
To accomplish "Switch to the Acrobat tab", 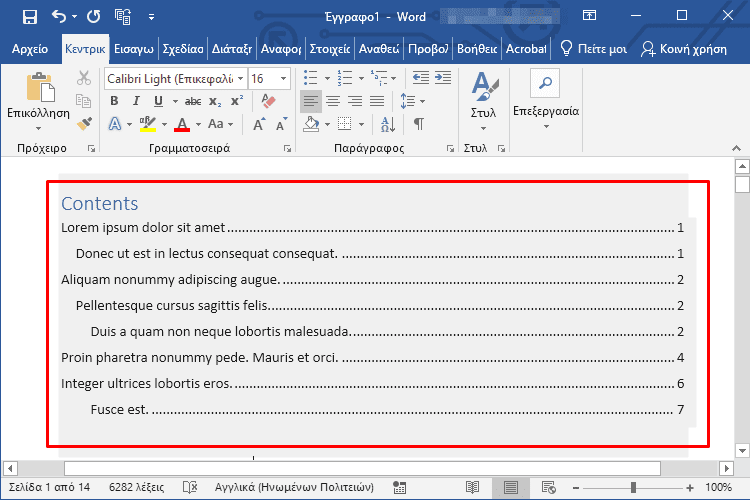I will point(526,49).
